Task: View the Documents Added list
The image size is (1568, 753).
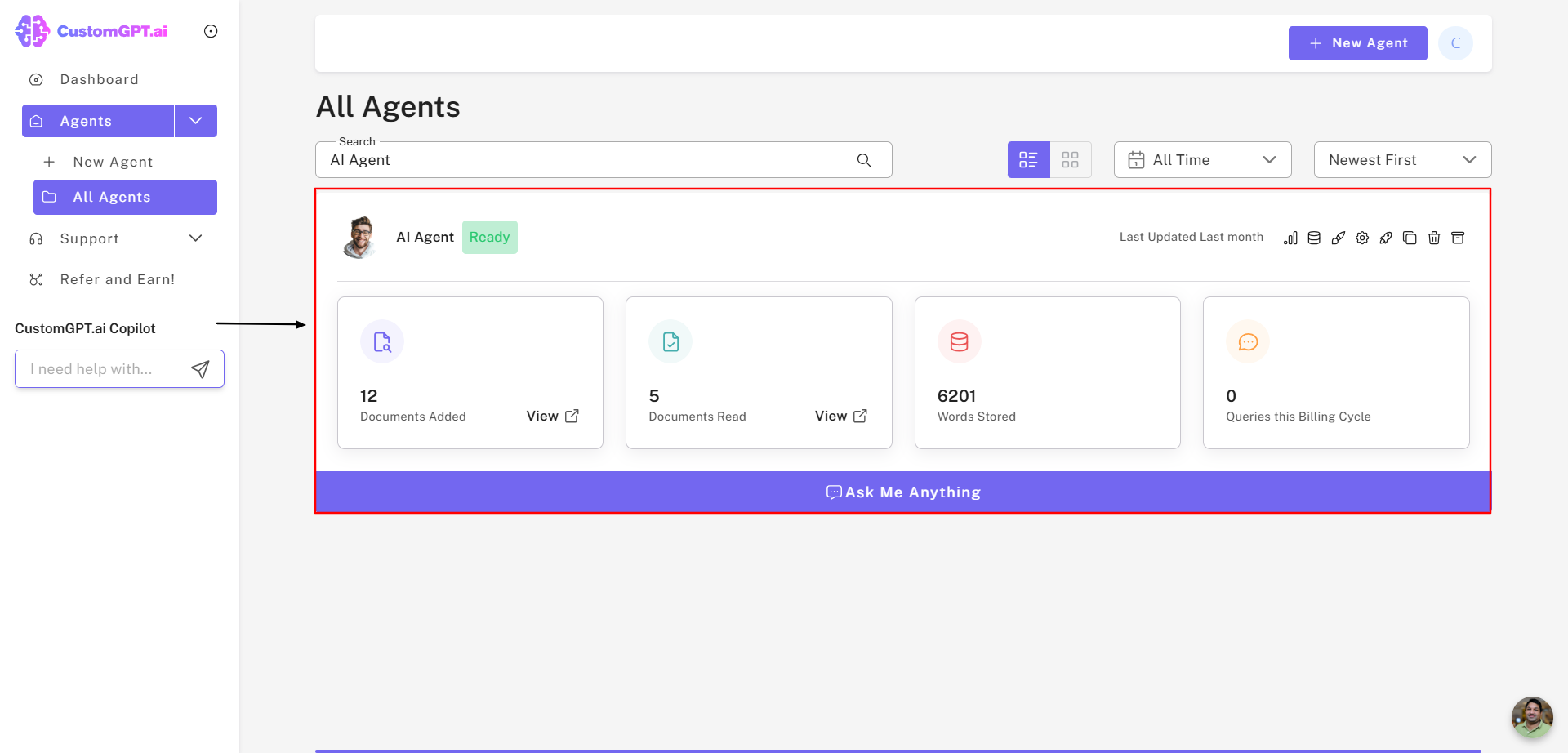Action: point(553,416)
